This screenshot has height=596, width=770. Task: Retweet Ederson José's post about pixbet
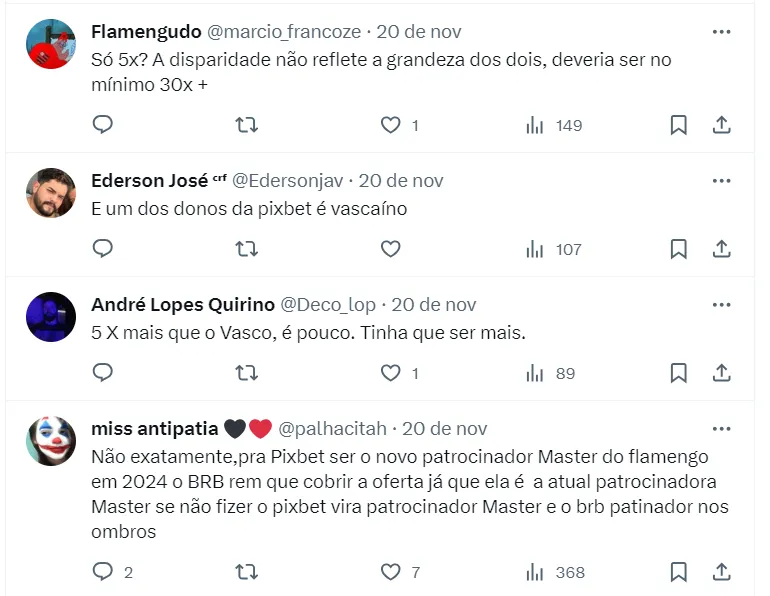pyautogui.click(x=246, y=249)
